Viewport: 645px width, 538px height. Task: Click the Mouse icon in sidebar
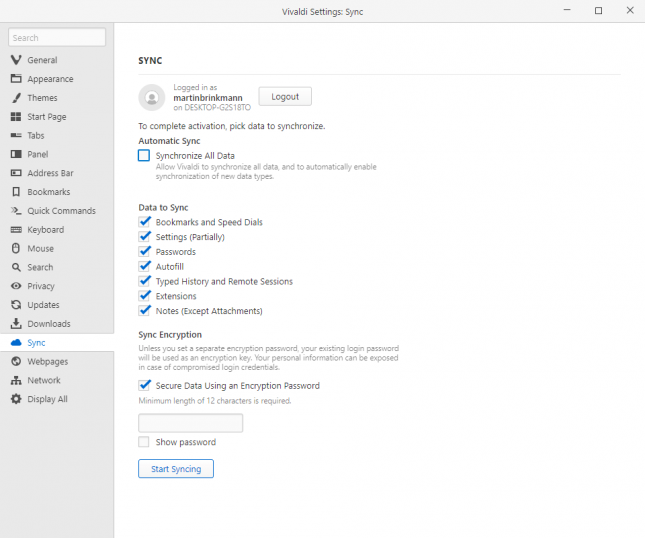16,248
